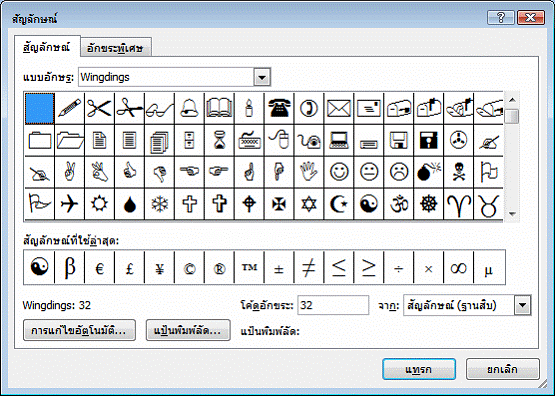Choose recently used not-equal sign

(309, 267)
